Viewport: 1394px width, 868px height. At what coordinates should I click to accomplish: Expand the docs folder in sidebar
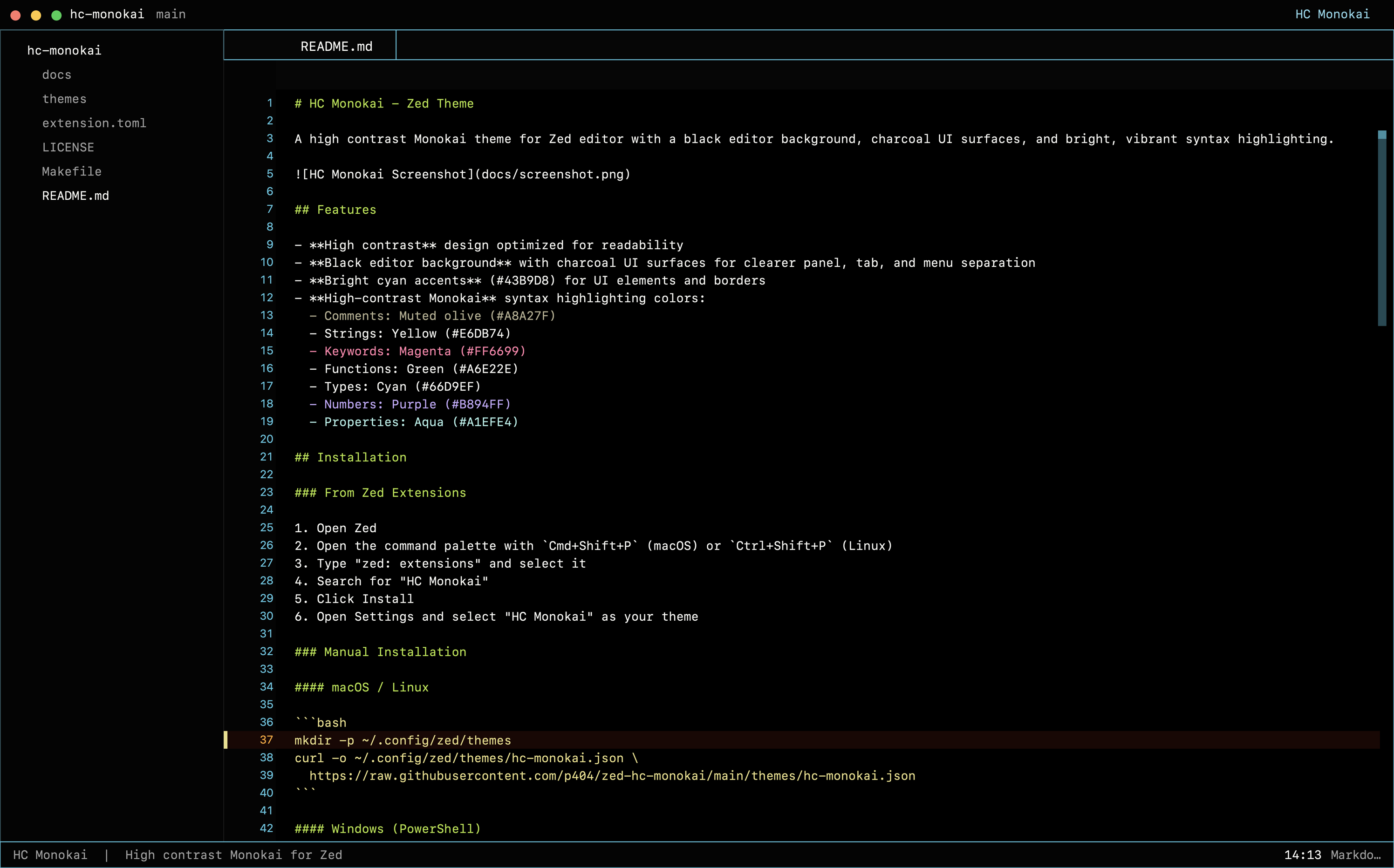point(57,75)
